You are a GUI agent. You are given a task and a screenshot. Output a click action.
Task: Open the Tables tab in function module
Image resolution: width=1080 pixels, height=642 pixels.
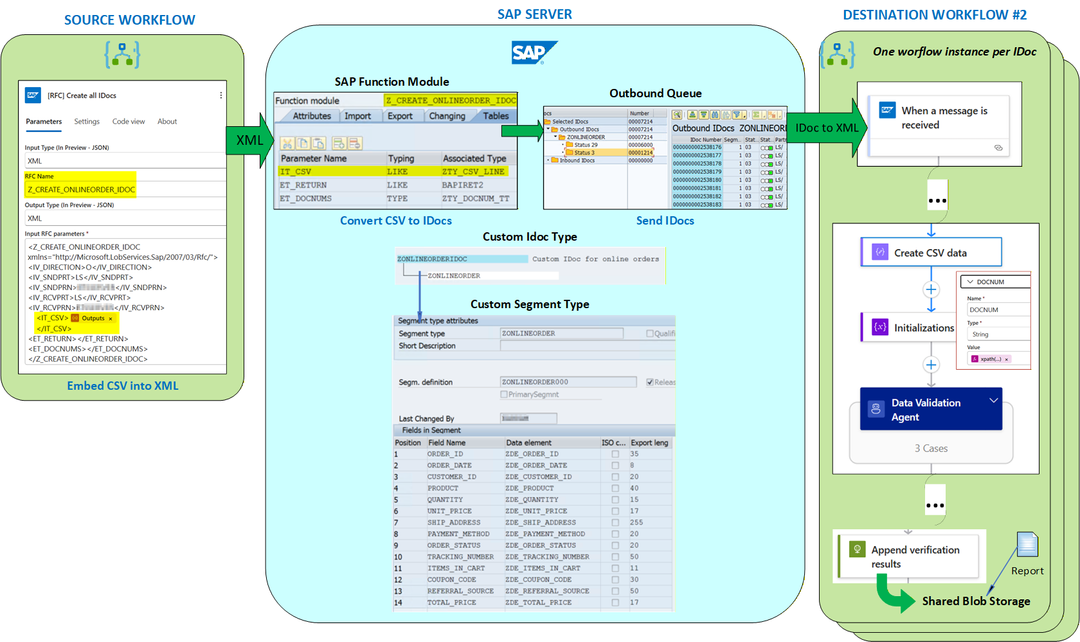(495, 116)
